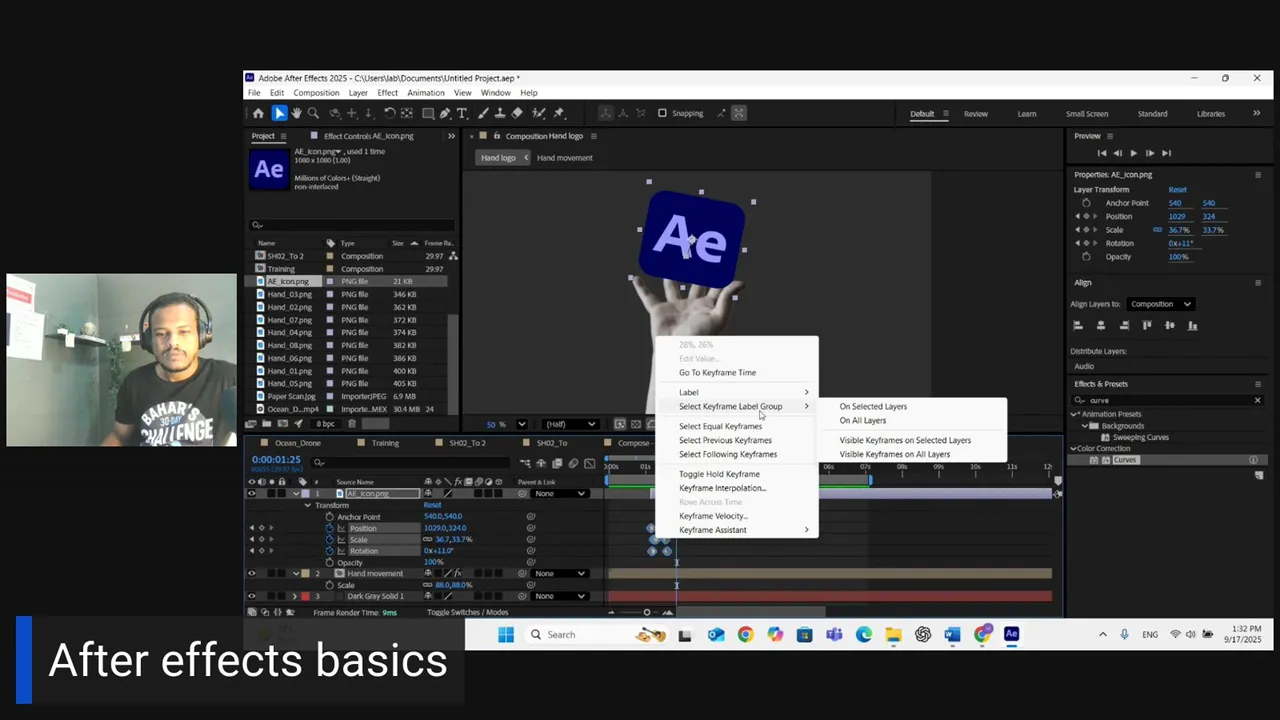Enable the Snapping checkbox
This screenshot has height=720, width=1280.
pyautogui.click(x=662, y=113)
